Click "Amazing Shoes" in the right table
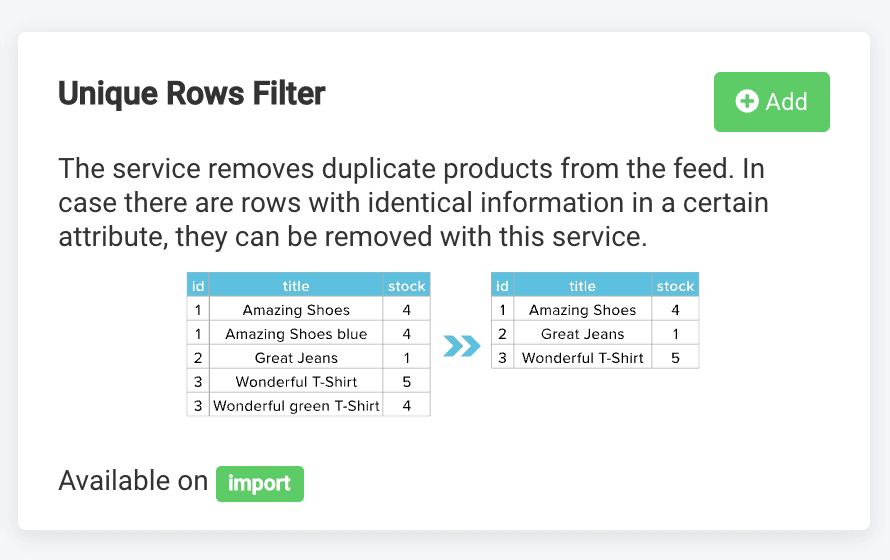Screen dimensions: 890x560 (582, 310)
